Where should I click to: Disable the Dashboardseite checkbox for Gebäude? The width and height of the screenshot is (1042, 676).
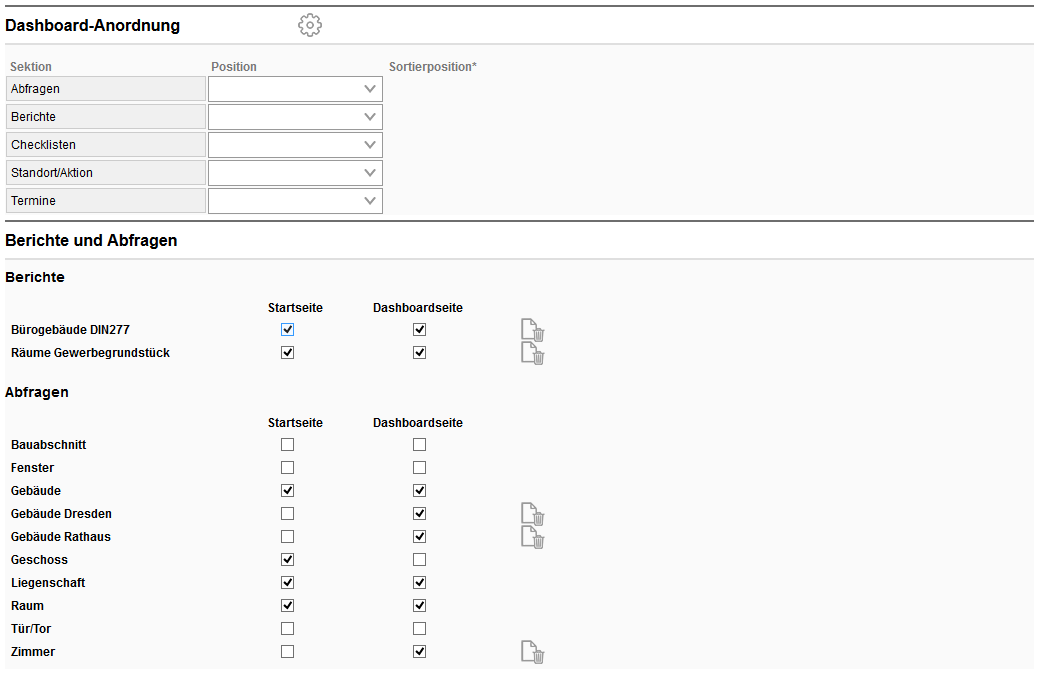(419, 490)
